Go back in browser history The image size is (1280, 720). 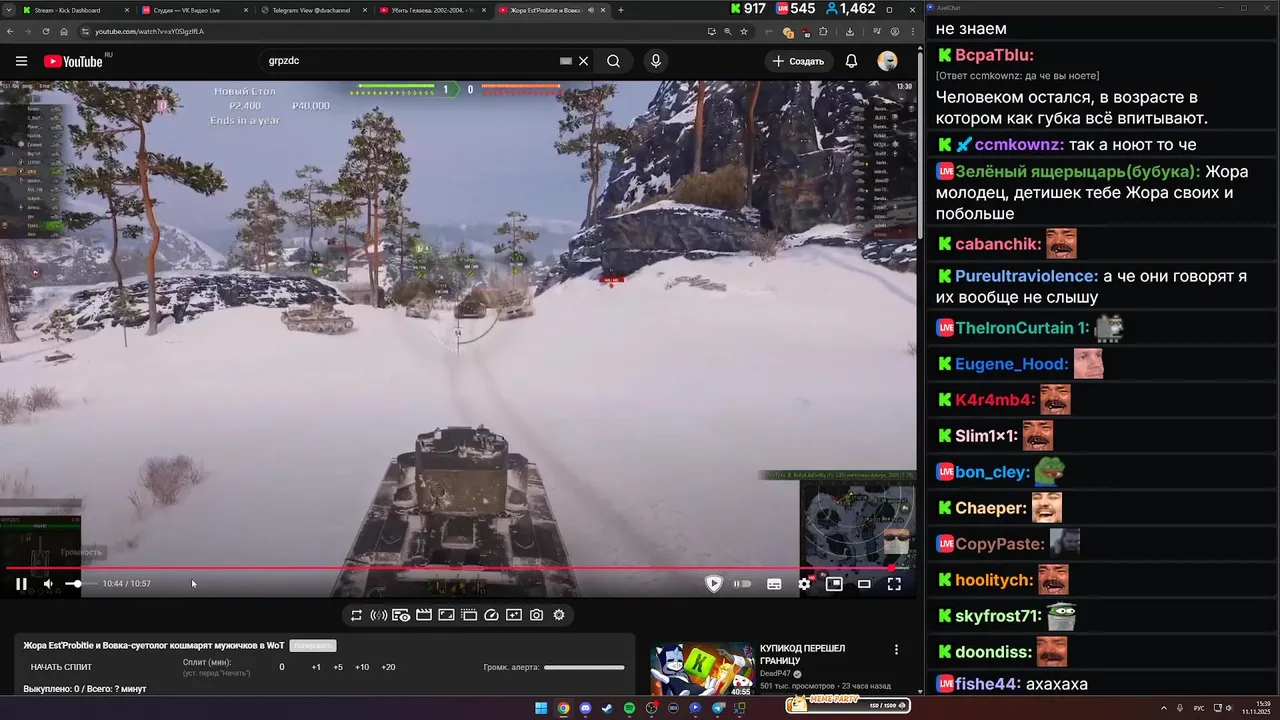click(x=10, y=31)
